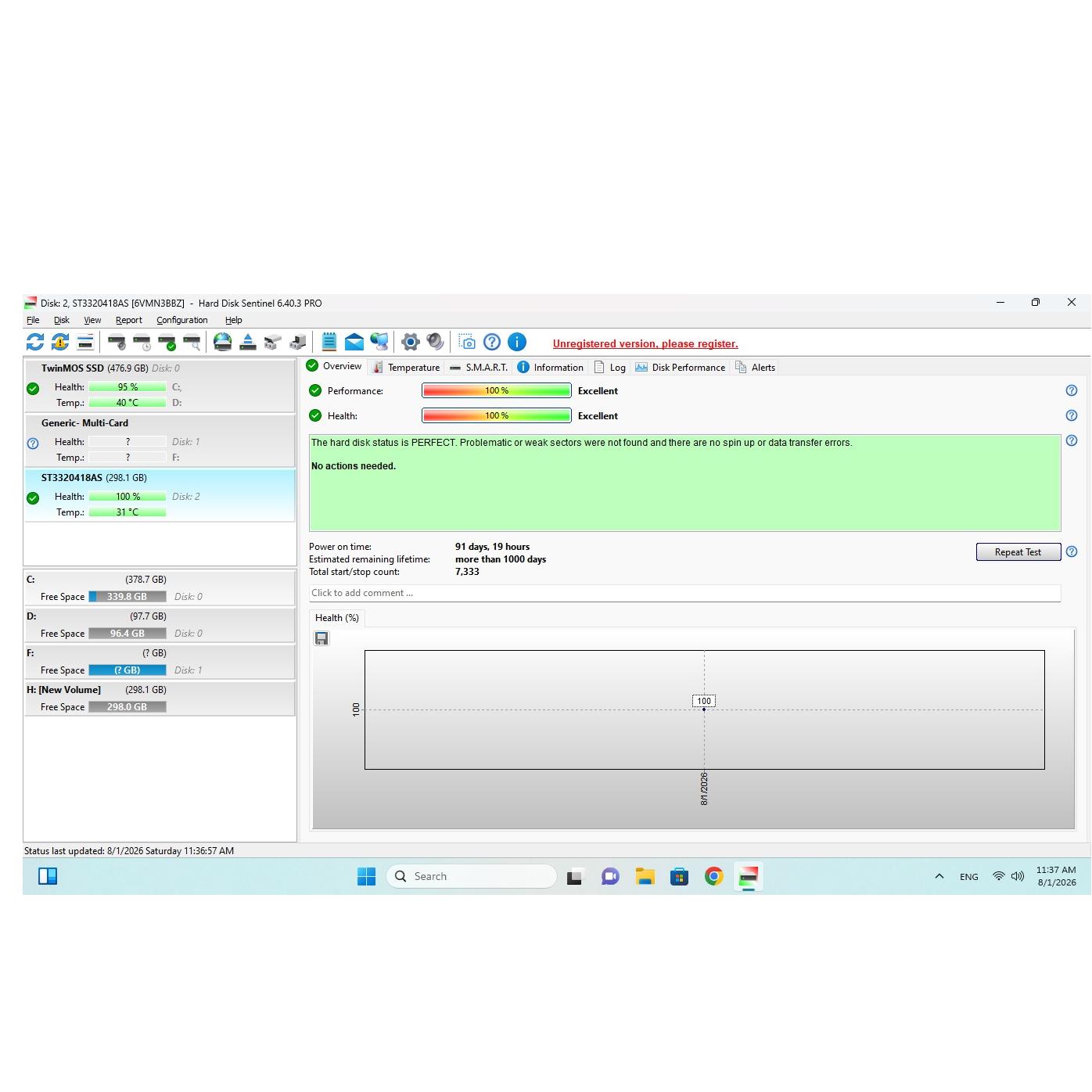Click the taskbar Search box
1092x1092 pixels.
click(x=472, y=876)
